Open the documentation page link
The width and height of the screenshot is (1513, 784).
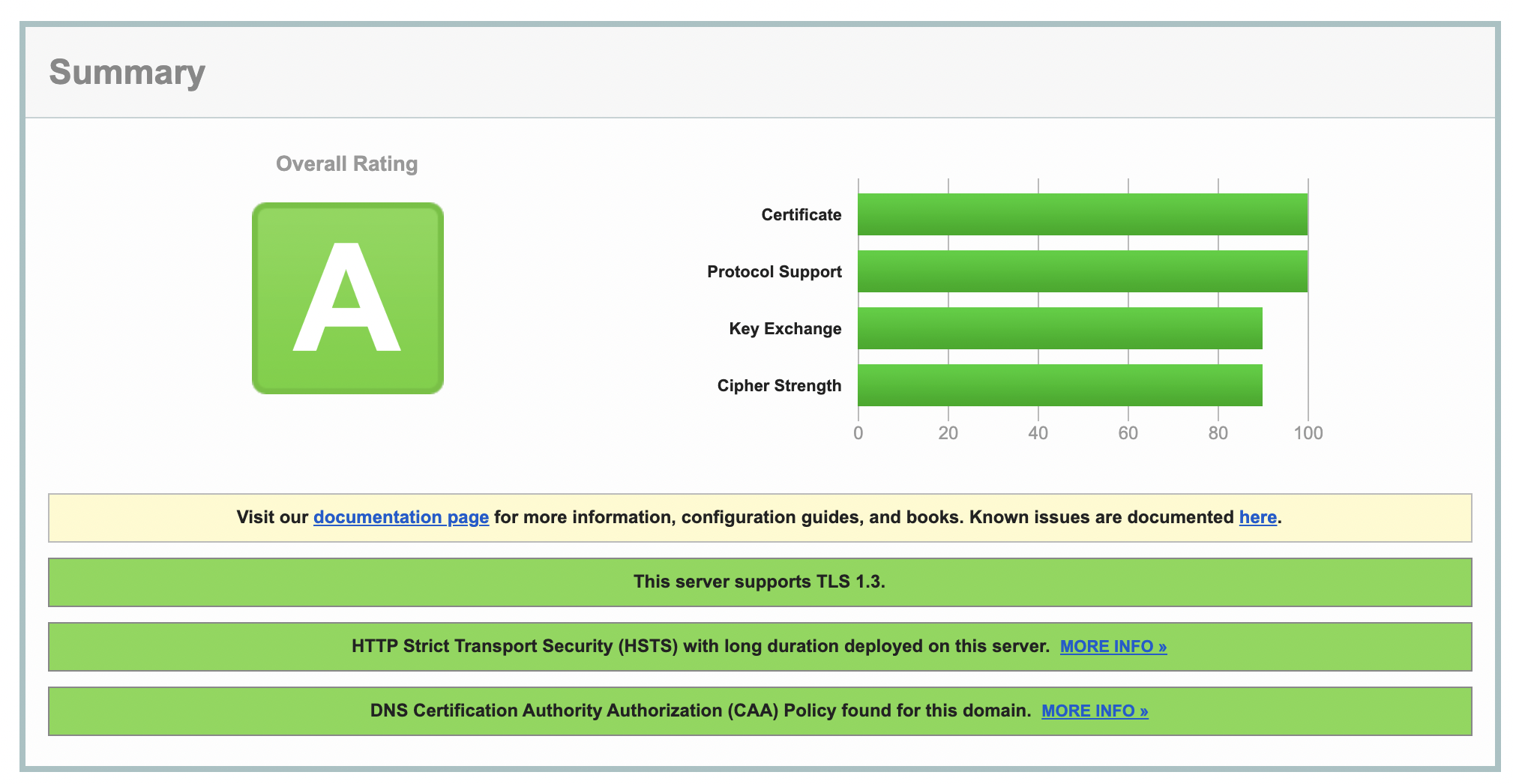click(x=400, y=517)
